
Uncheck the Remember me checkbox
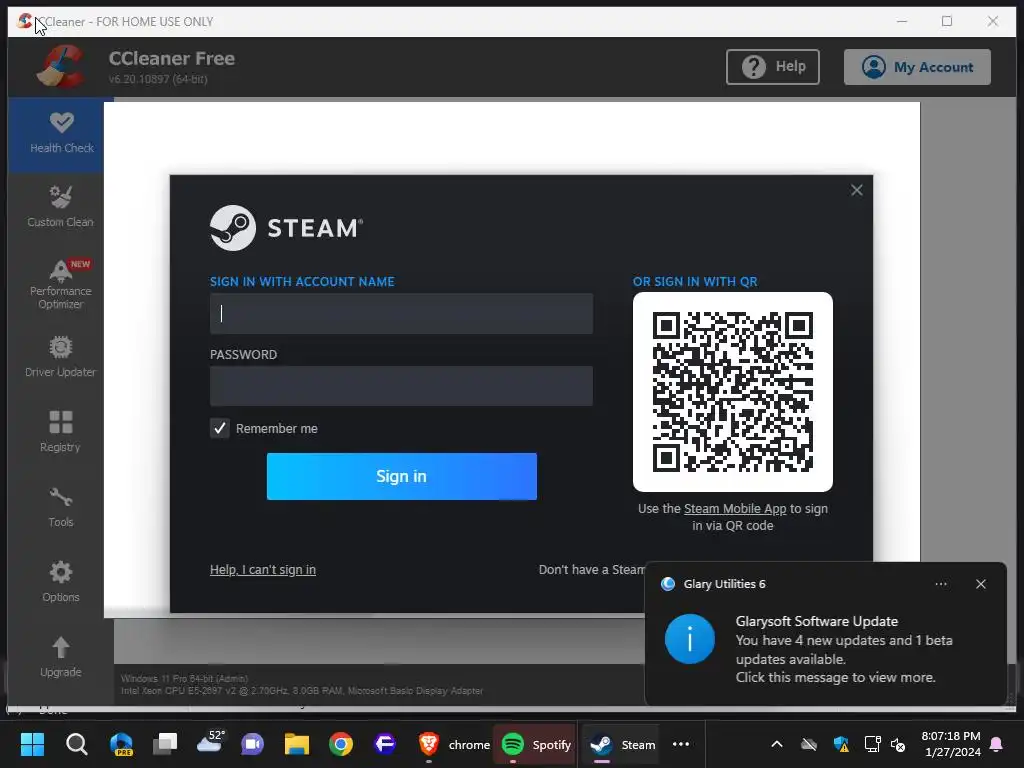tap(219, 428)
